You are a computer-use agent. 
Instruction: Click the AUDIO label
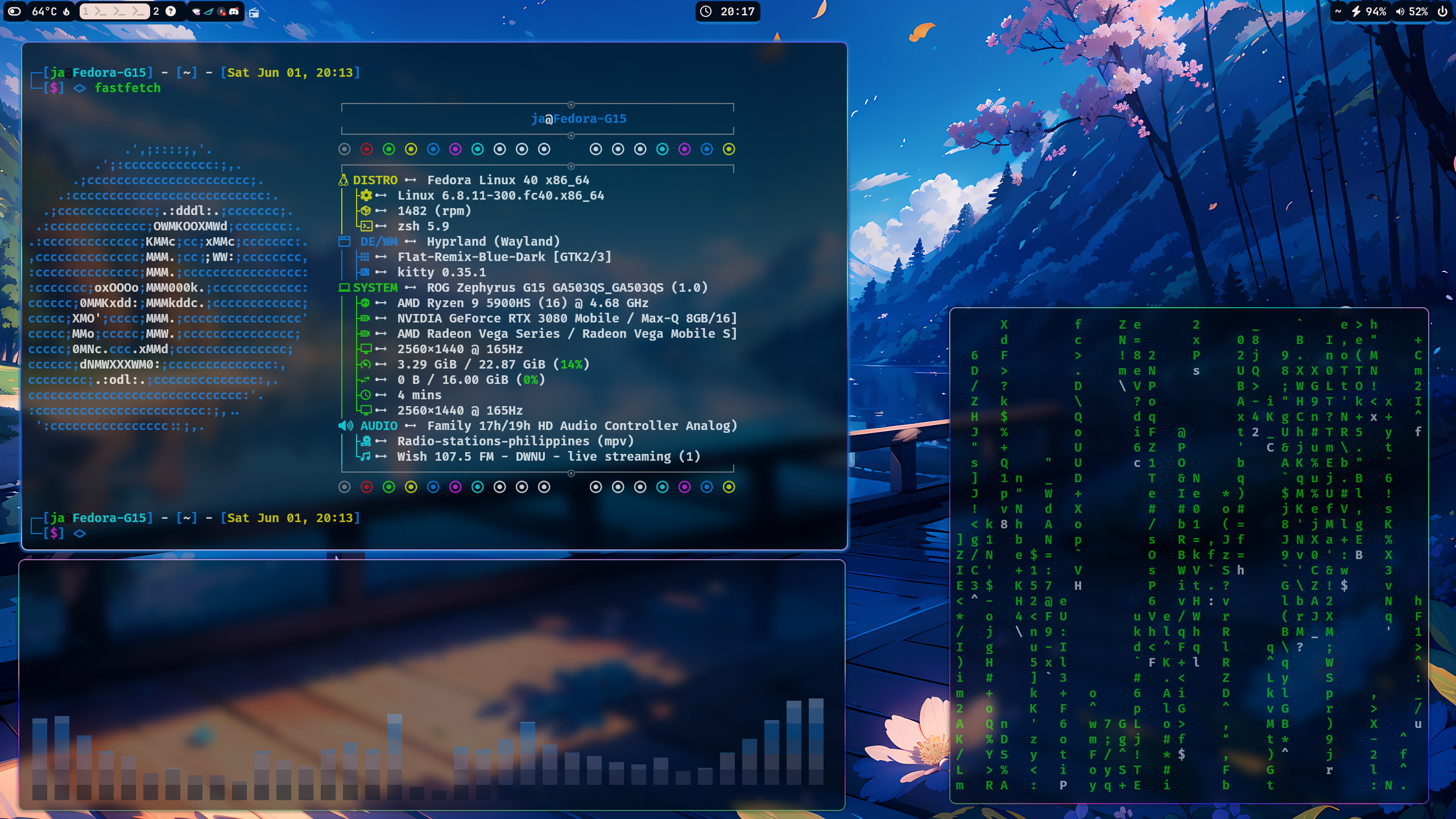click(x=379, y=425)
